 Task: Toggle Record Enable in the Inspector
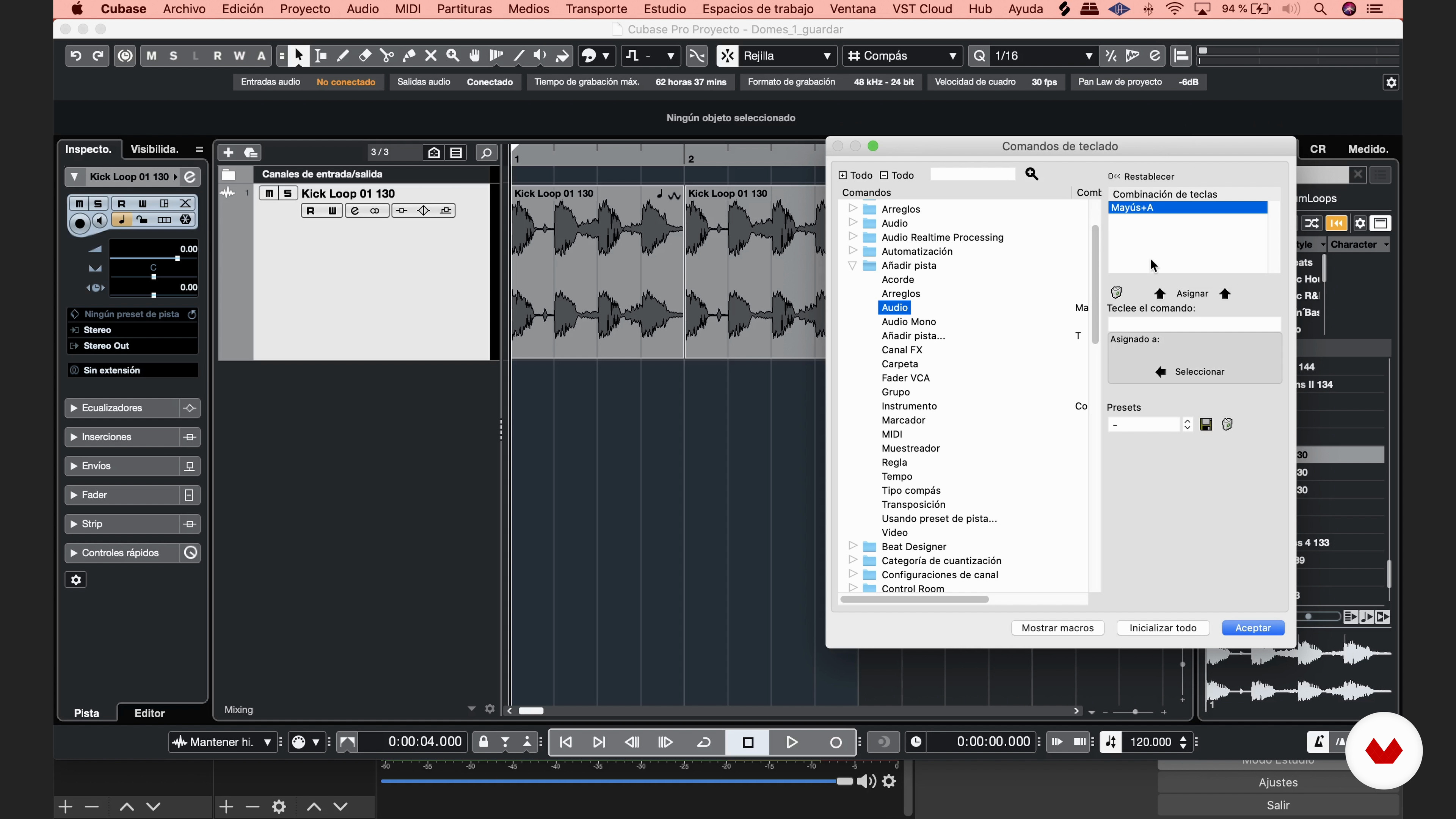80,223
